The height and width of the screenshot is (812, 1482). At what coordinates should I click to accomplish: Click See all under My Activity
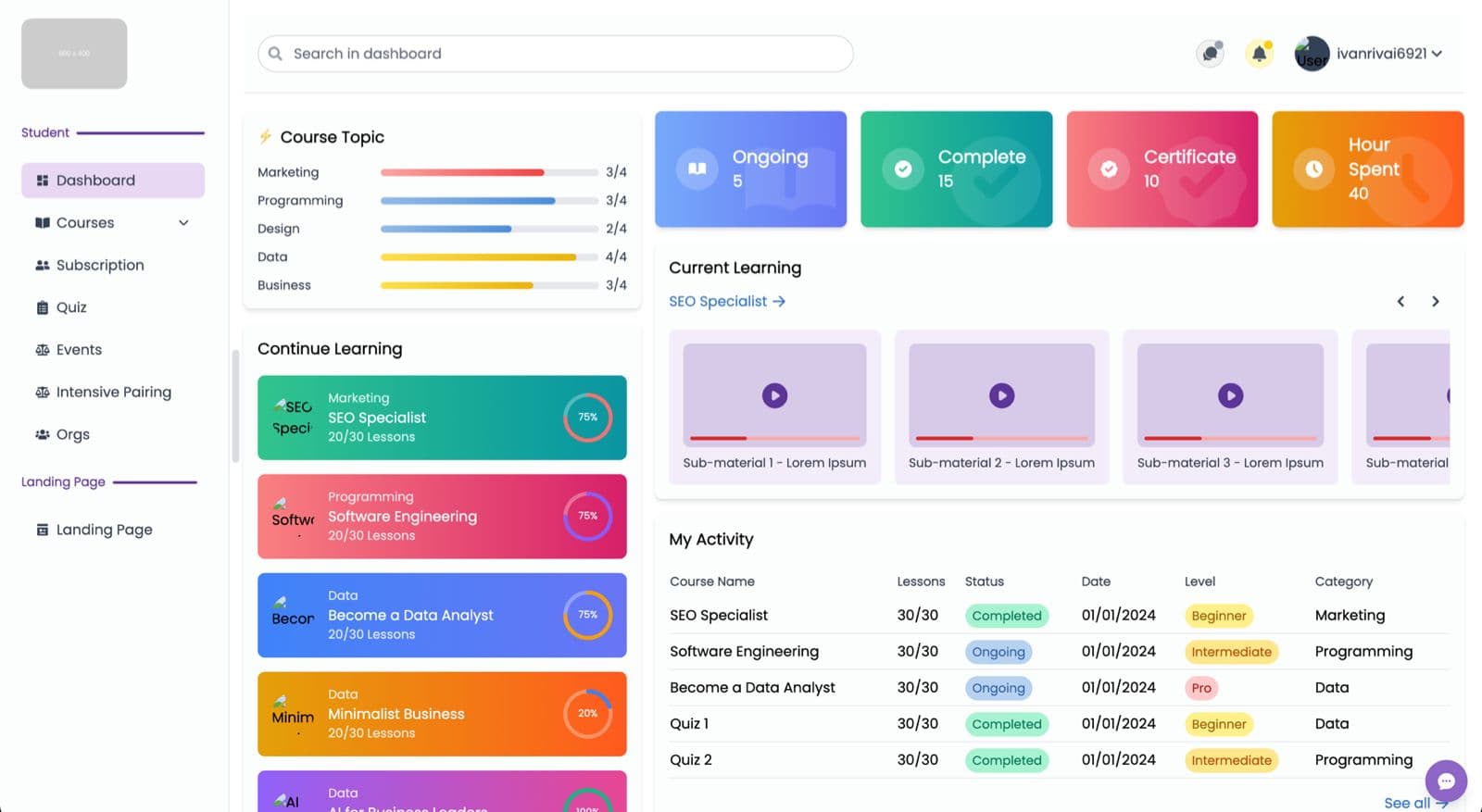pyautogui.click(x=1413, y=803)
